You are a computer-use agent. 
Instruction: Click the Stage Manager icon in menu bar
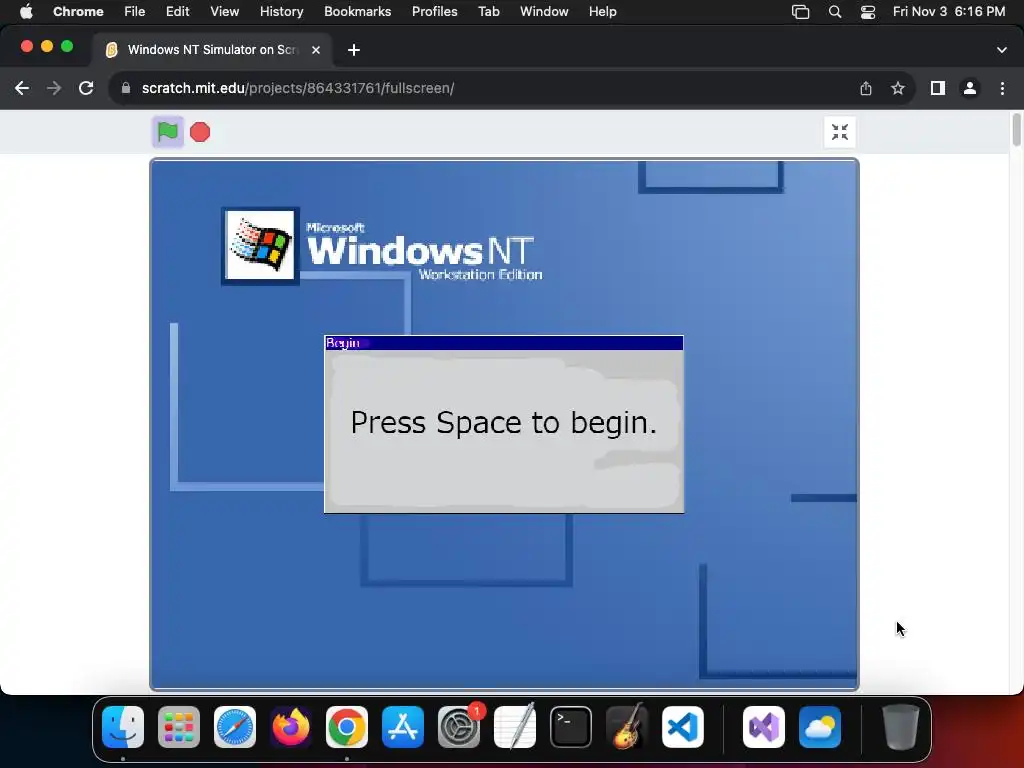801,12
